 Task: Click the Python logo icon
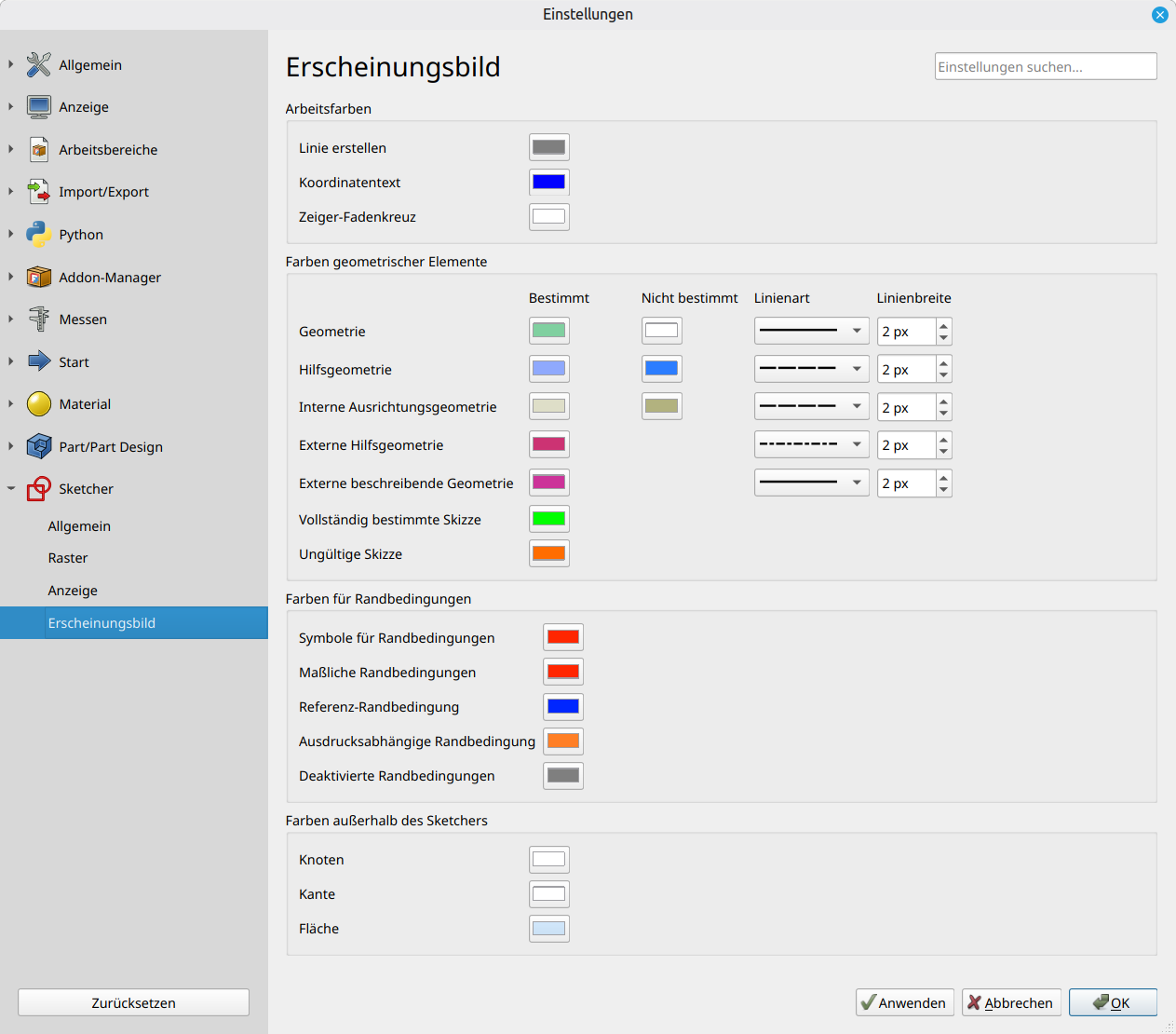click(39, 234)
